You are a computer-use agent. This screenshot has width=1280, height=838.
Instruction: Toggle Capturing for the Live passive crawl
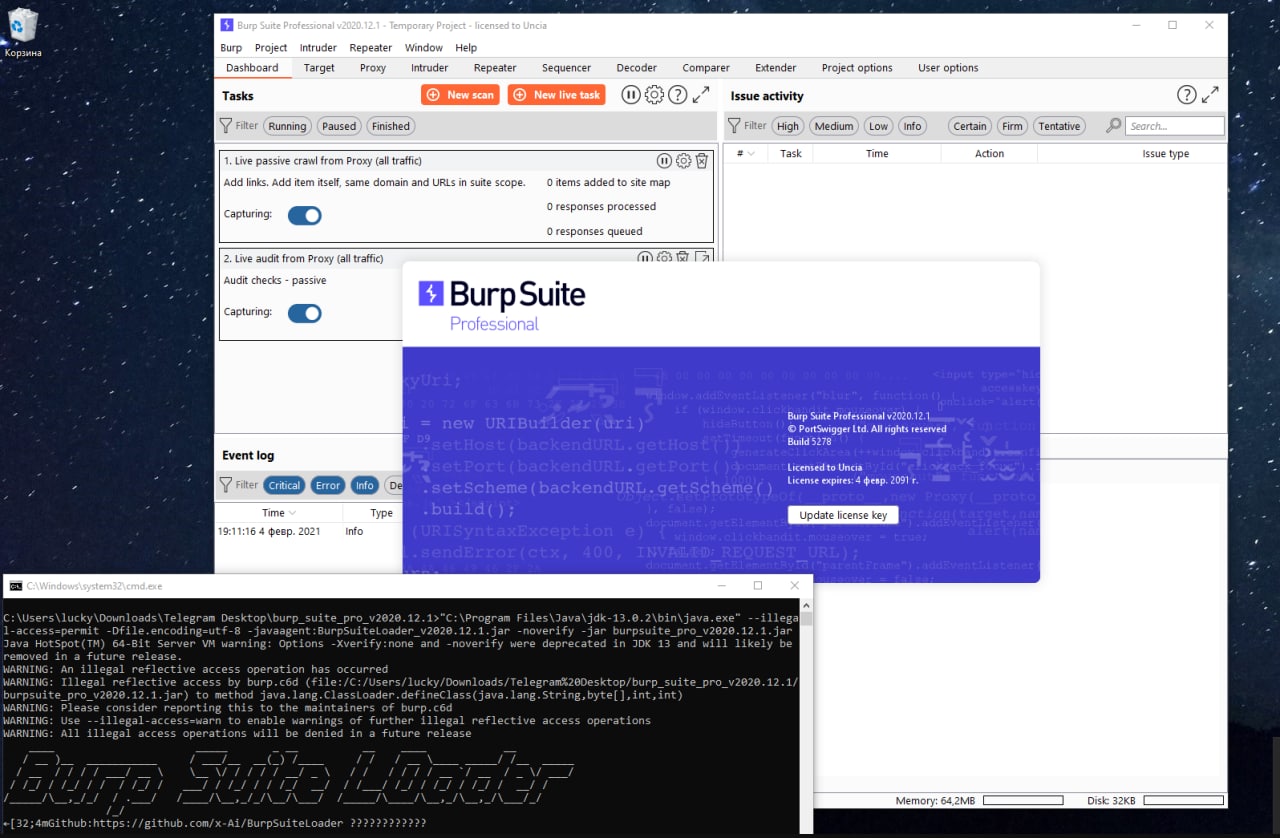[305, 215]
